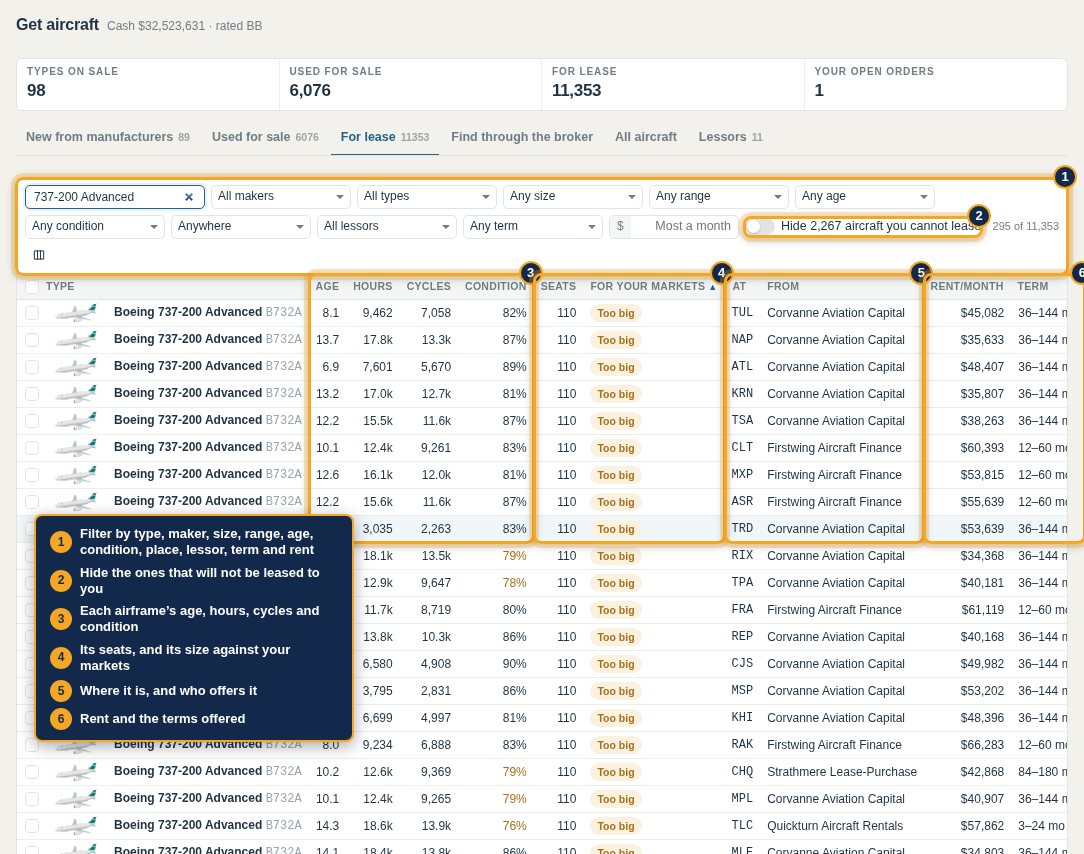Switch to New from manufacturers tab
This screenshot has width=1084, height=854.
[x=108, y=137]
